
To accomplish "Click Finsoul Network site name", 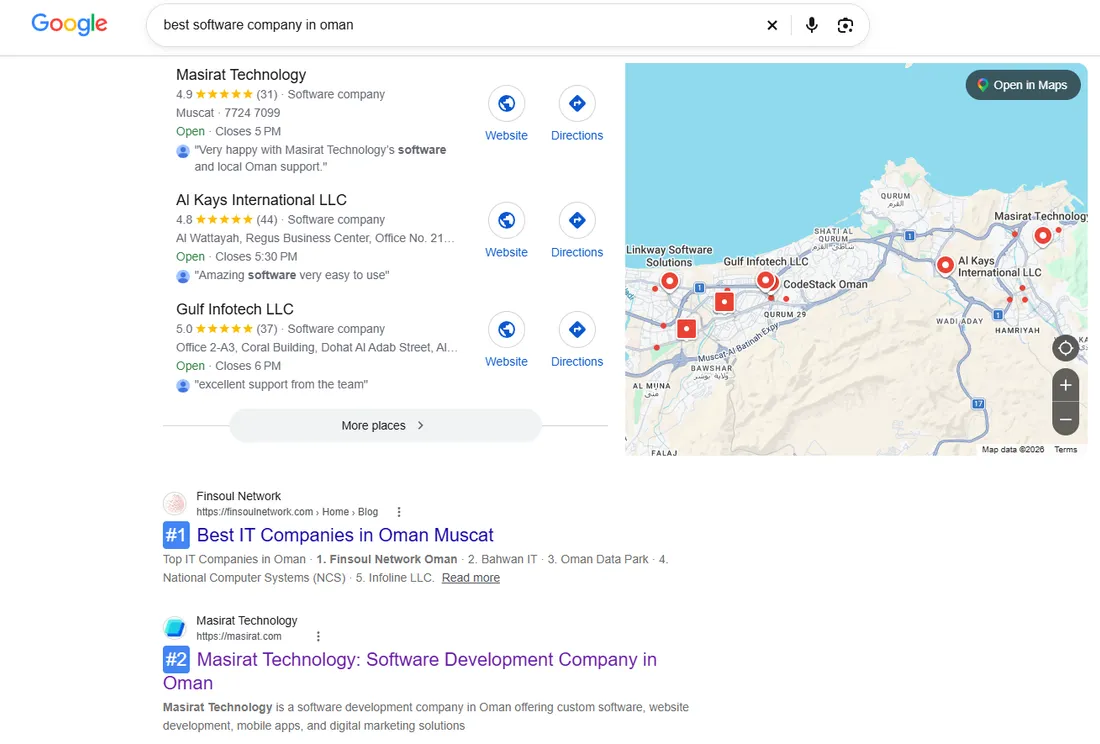I will (x=239, y=496).
